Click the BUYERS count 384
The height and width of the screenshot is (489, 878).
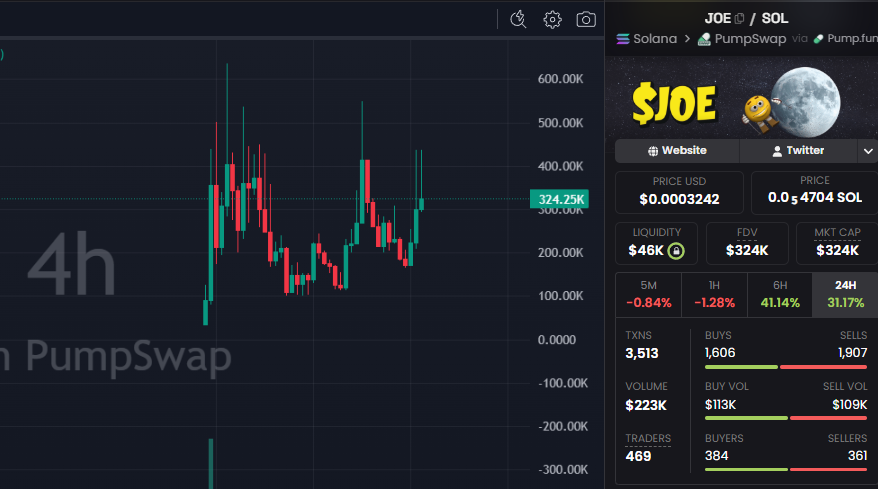pos(716,455)
